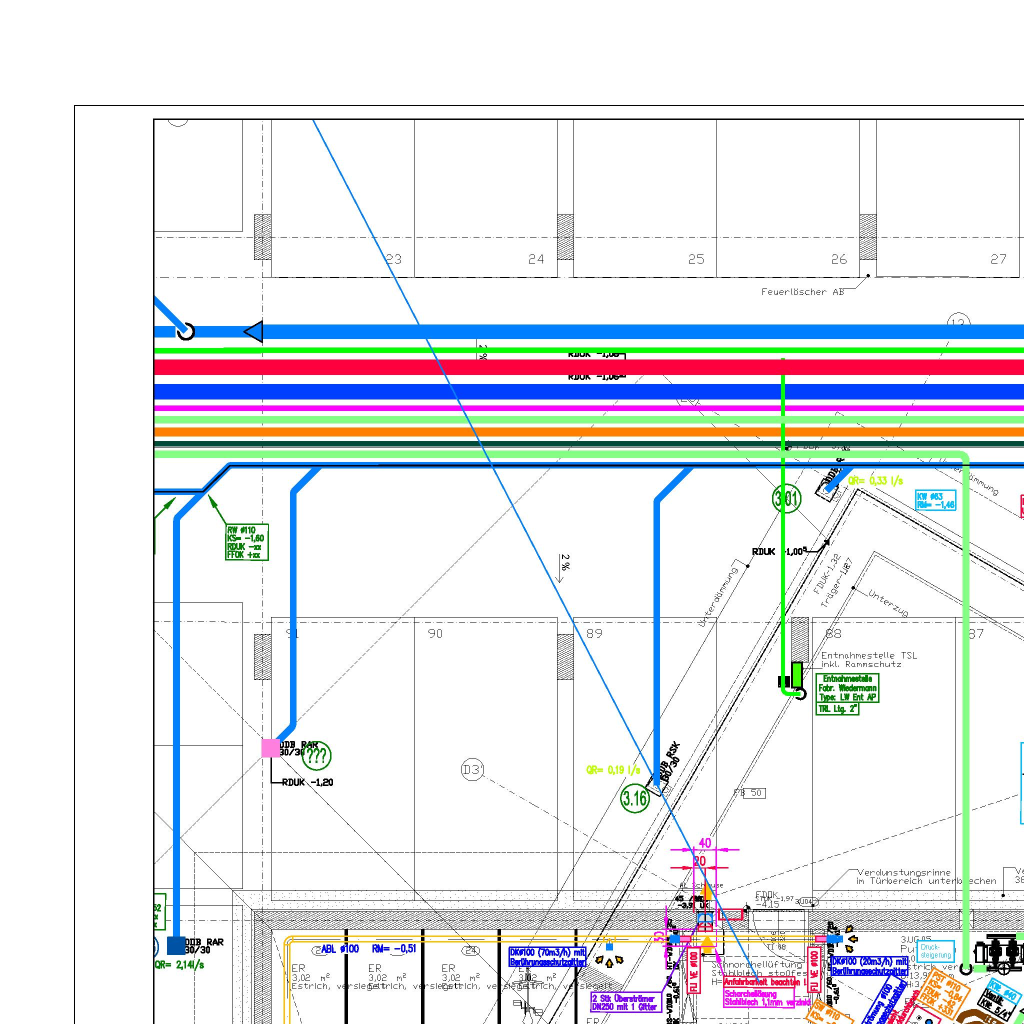The height and width of the screenshot is (1024, 1024).
Task: Click the D3 circle marker
Action: point(472,770)
